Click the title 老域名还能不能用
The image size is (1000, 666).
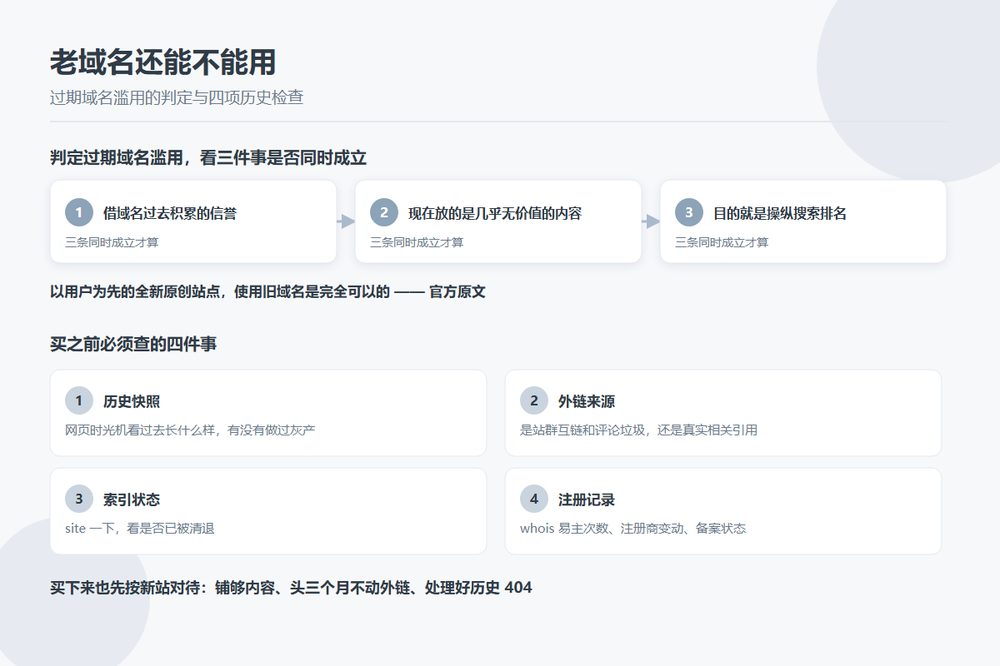tap(163, 63)
